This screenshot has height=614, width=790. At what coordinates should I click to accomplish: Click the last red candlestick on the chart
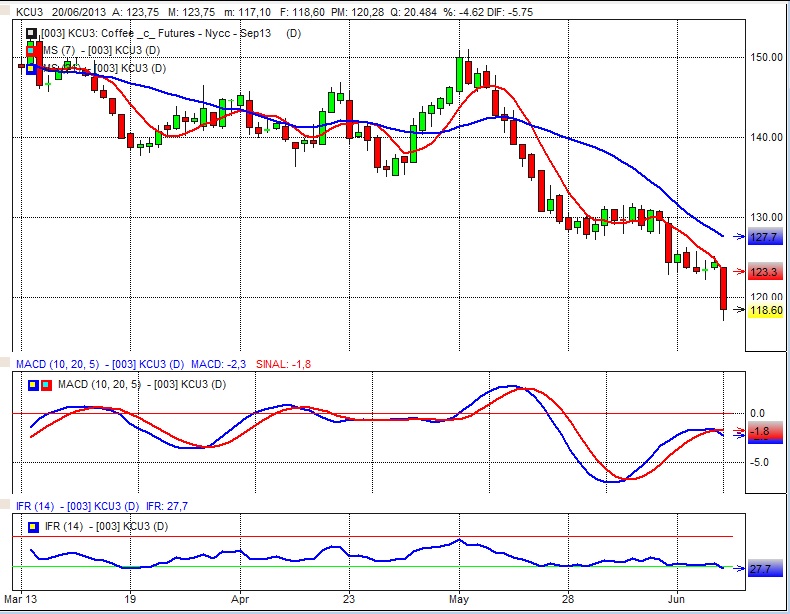click(x=724, y=288)
